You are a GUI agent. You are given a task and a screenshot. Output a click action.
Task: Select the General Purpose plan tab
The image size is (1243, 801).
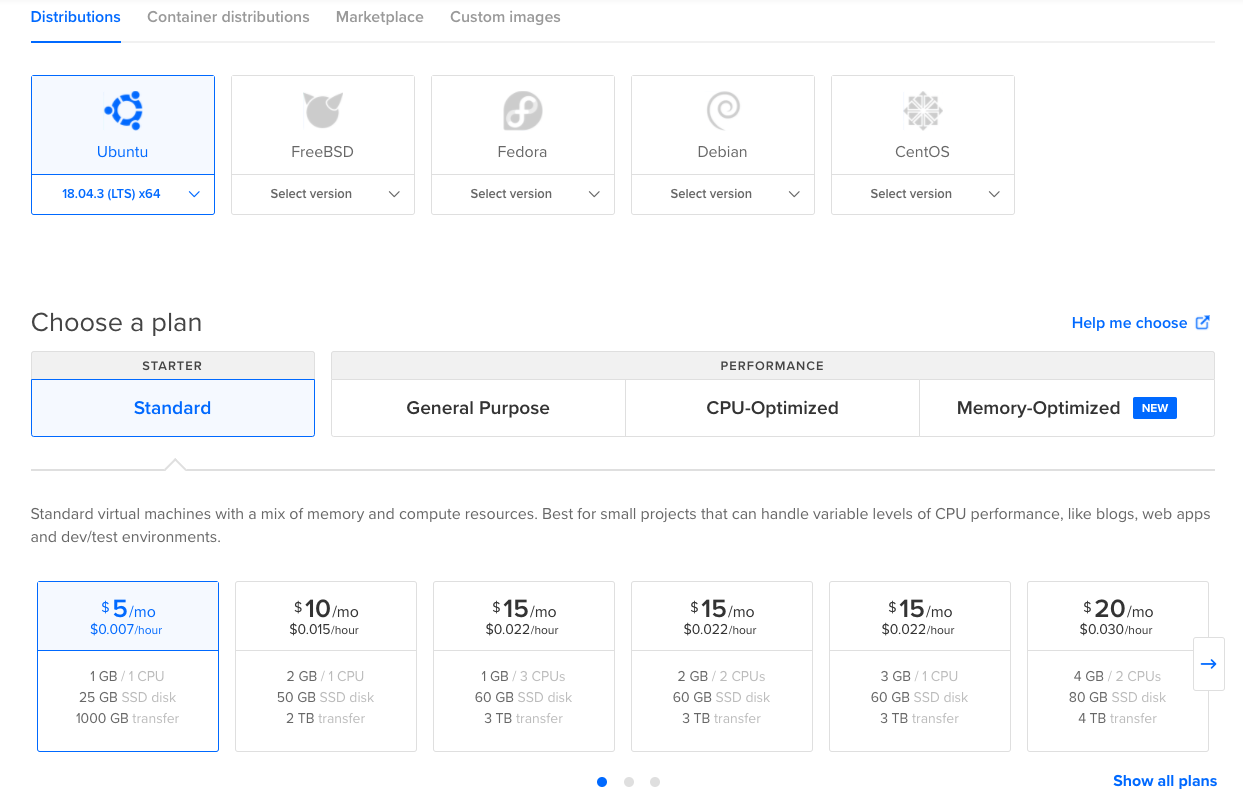(x=478, y=408)
